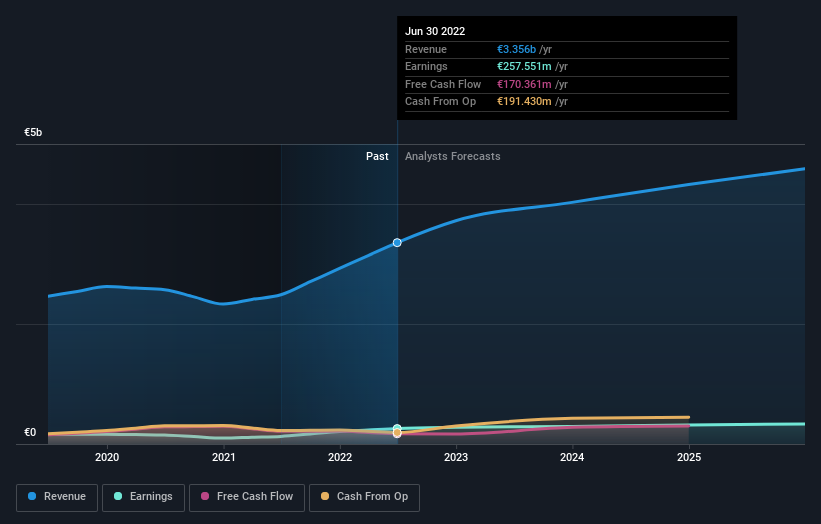
Task: Click the €0 y-axis label
Action: pos(30,432)
